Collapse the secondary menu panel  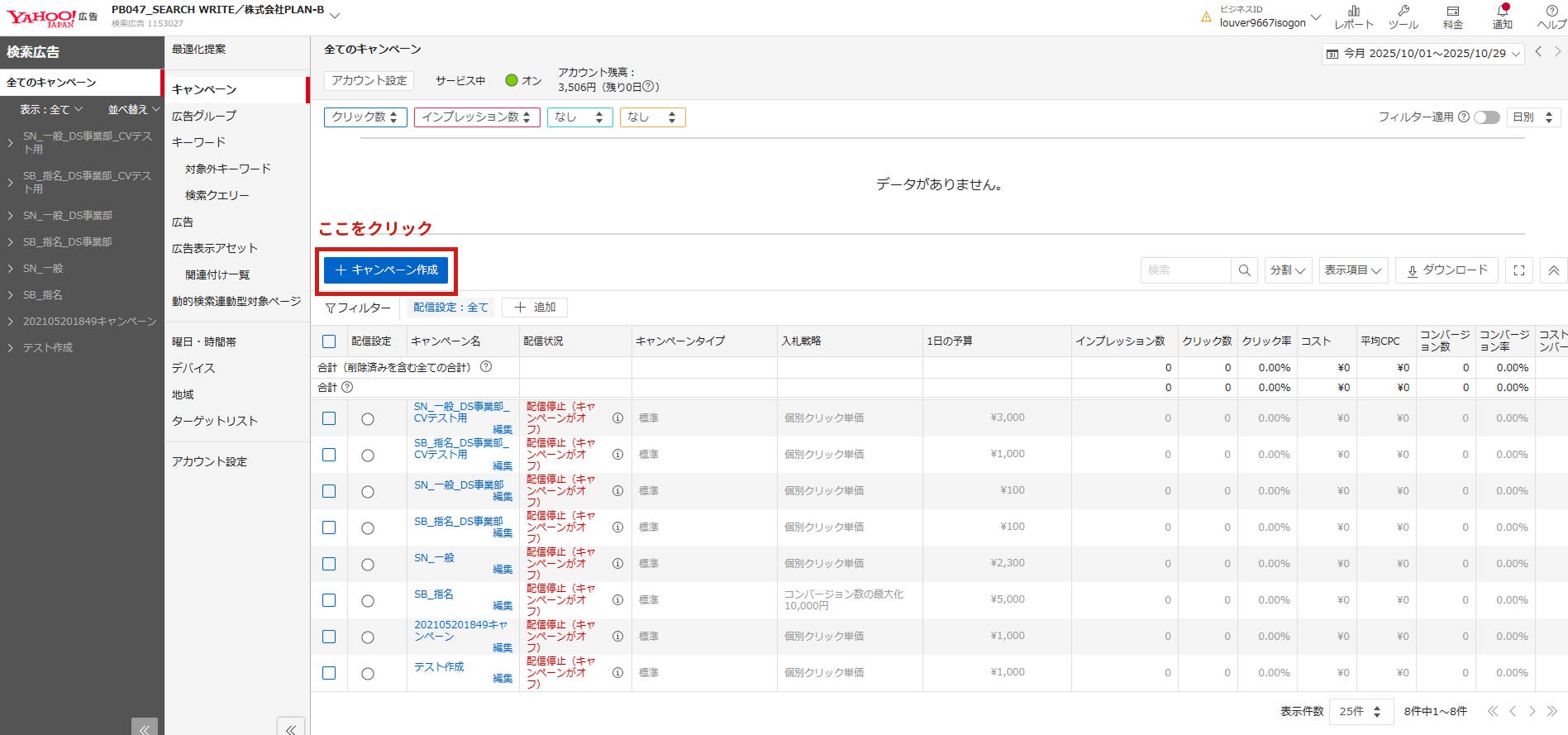[x=290, y=728]
